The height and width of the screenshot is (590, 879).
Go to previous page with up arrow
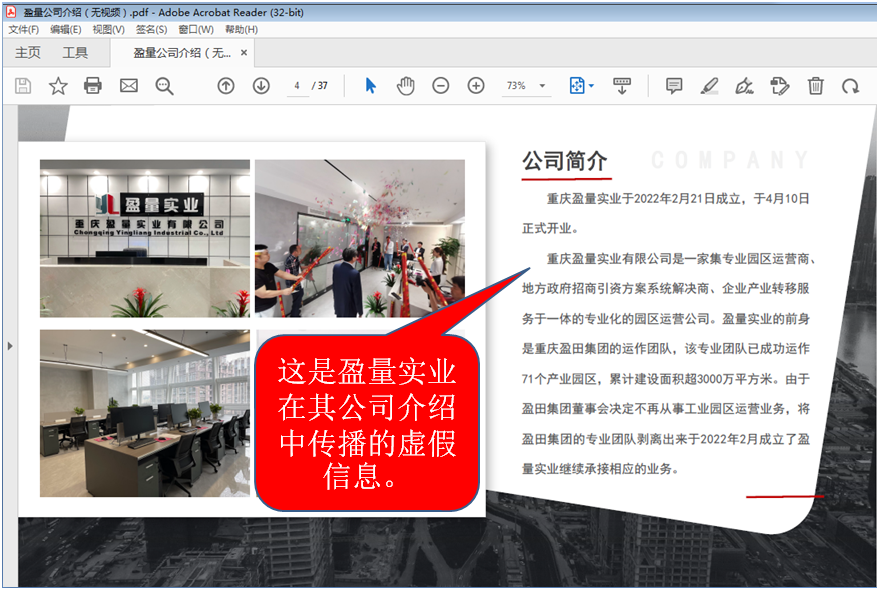coord(226,86)
